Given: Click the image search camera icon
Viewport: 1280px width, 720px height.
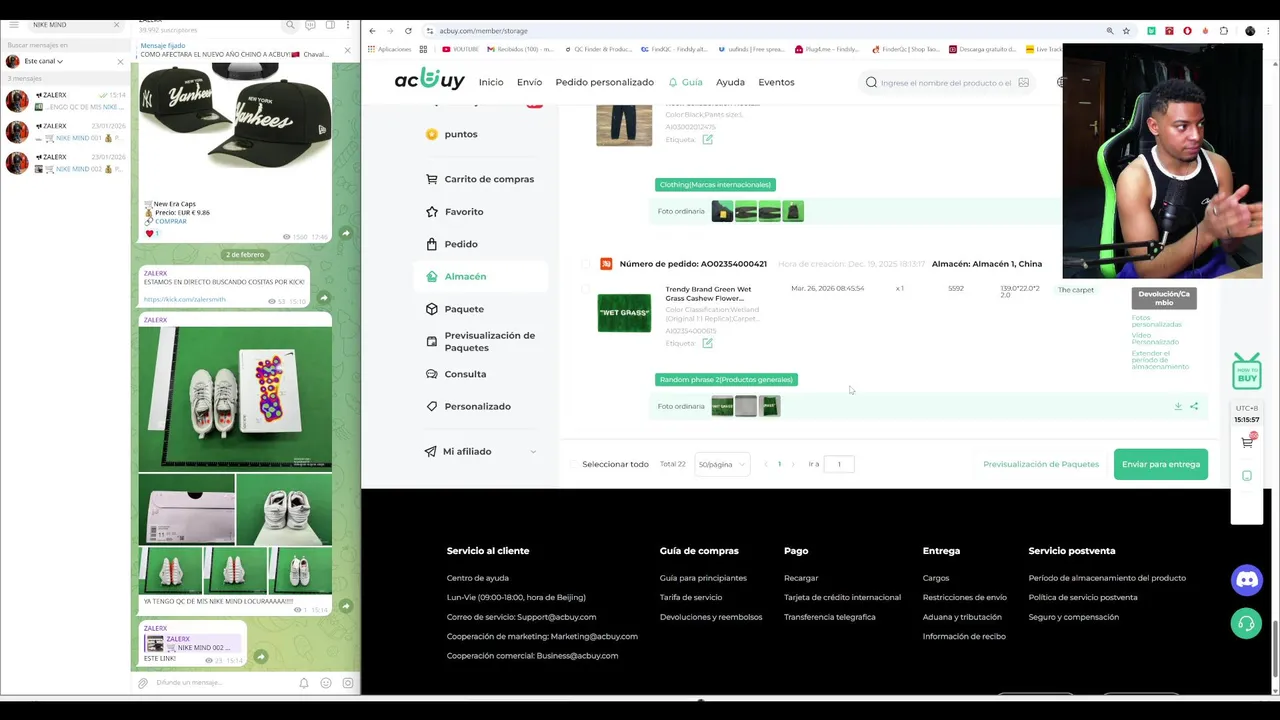Looking at the screenshot, I should click(1023, 83).
